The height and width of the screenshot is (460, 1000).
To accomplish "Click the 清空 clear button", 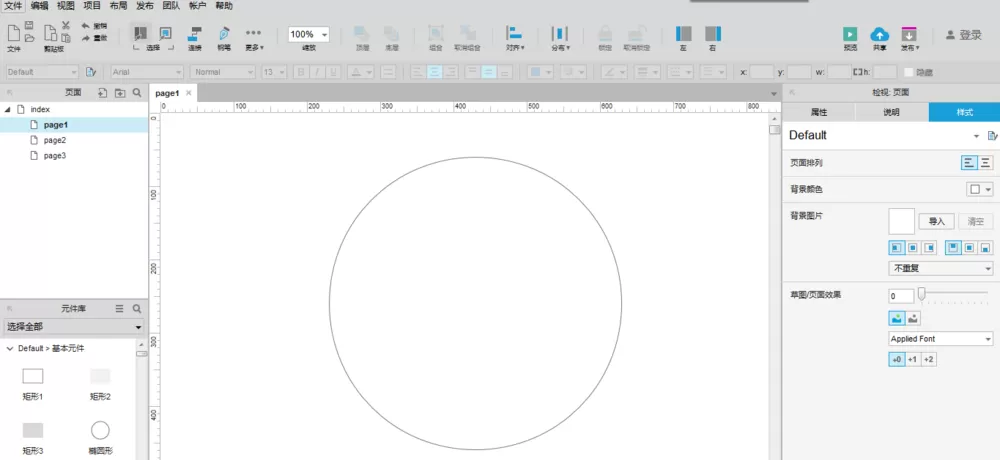I will [x=976, y=221].
